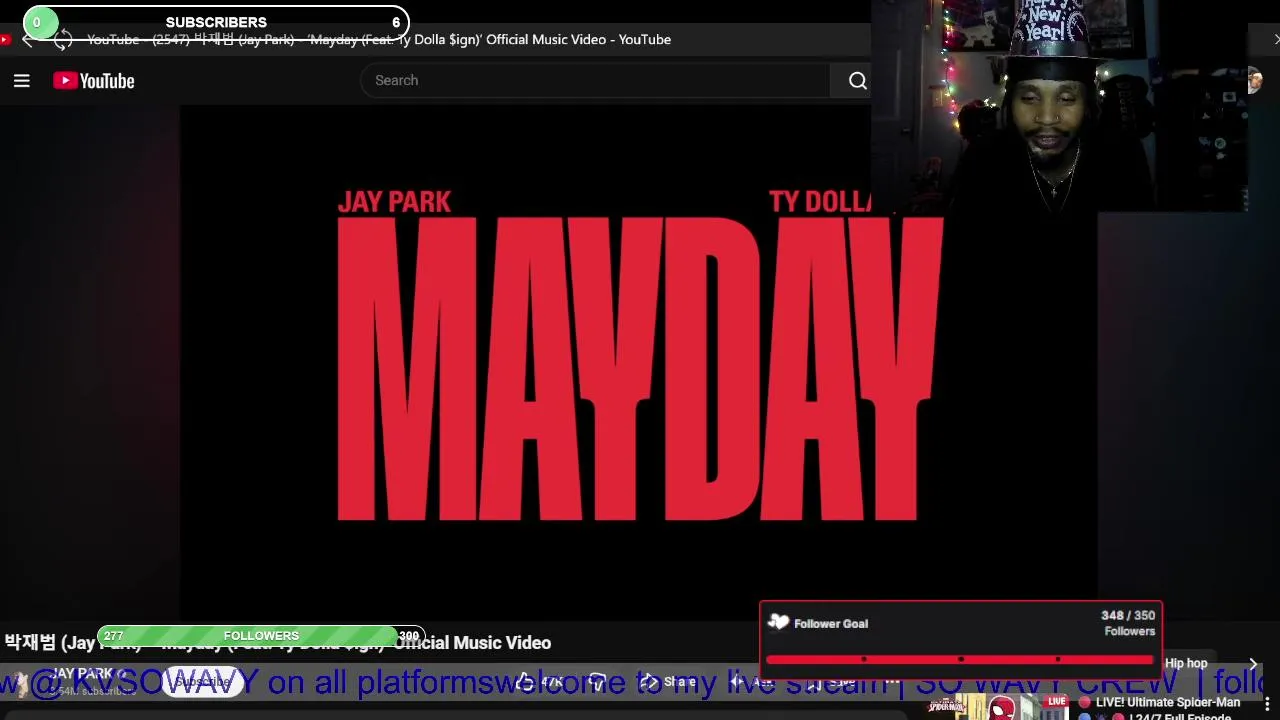This screenshot has width=1280, height=720.
Task: Select the Hip hop filter chip
Action: coord(1186,663)
